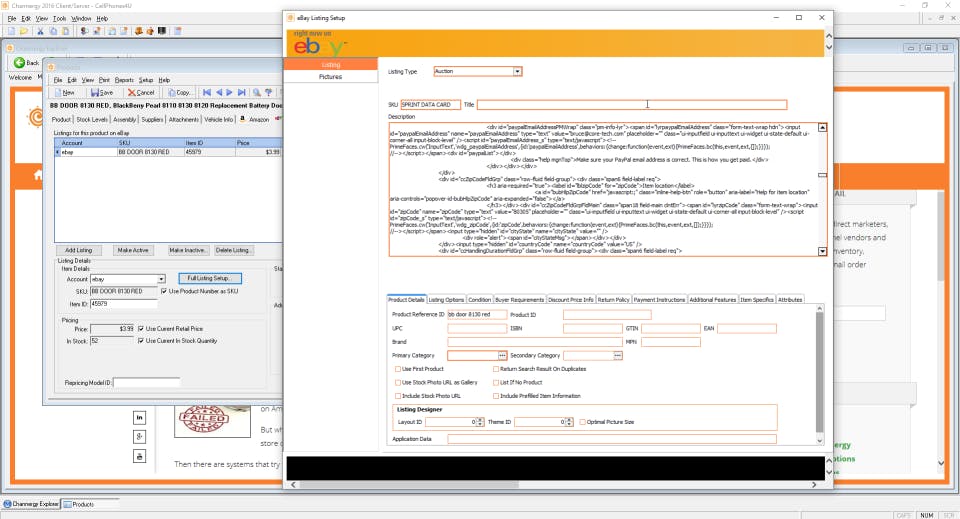Screen dimensions: 960x519
Task: Select the ebay listing row in grid
Action: click(168, 152)
